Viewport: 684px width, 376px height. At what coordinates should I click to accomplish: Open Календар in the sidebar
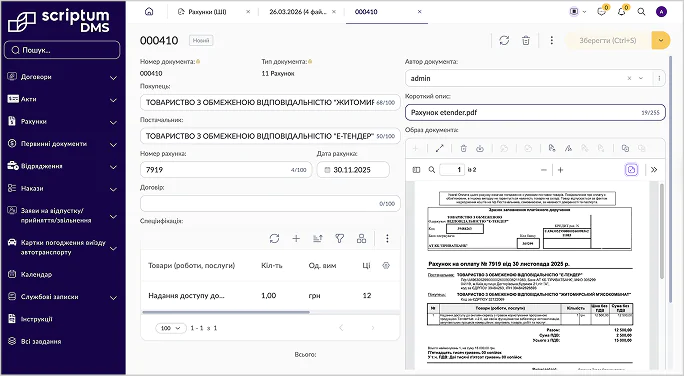[36, 274]
